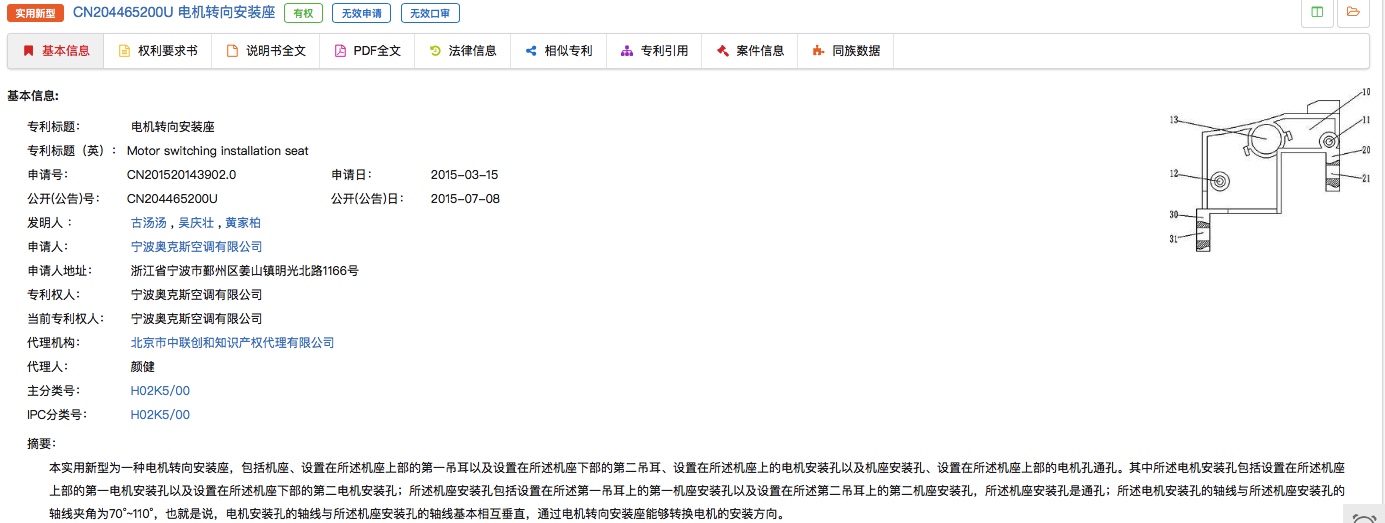Switch to the 权利要求书 tab

click(158, 51)
